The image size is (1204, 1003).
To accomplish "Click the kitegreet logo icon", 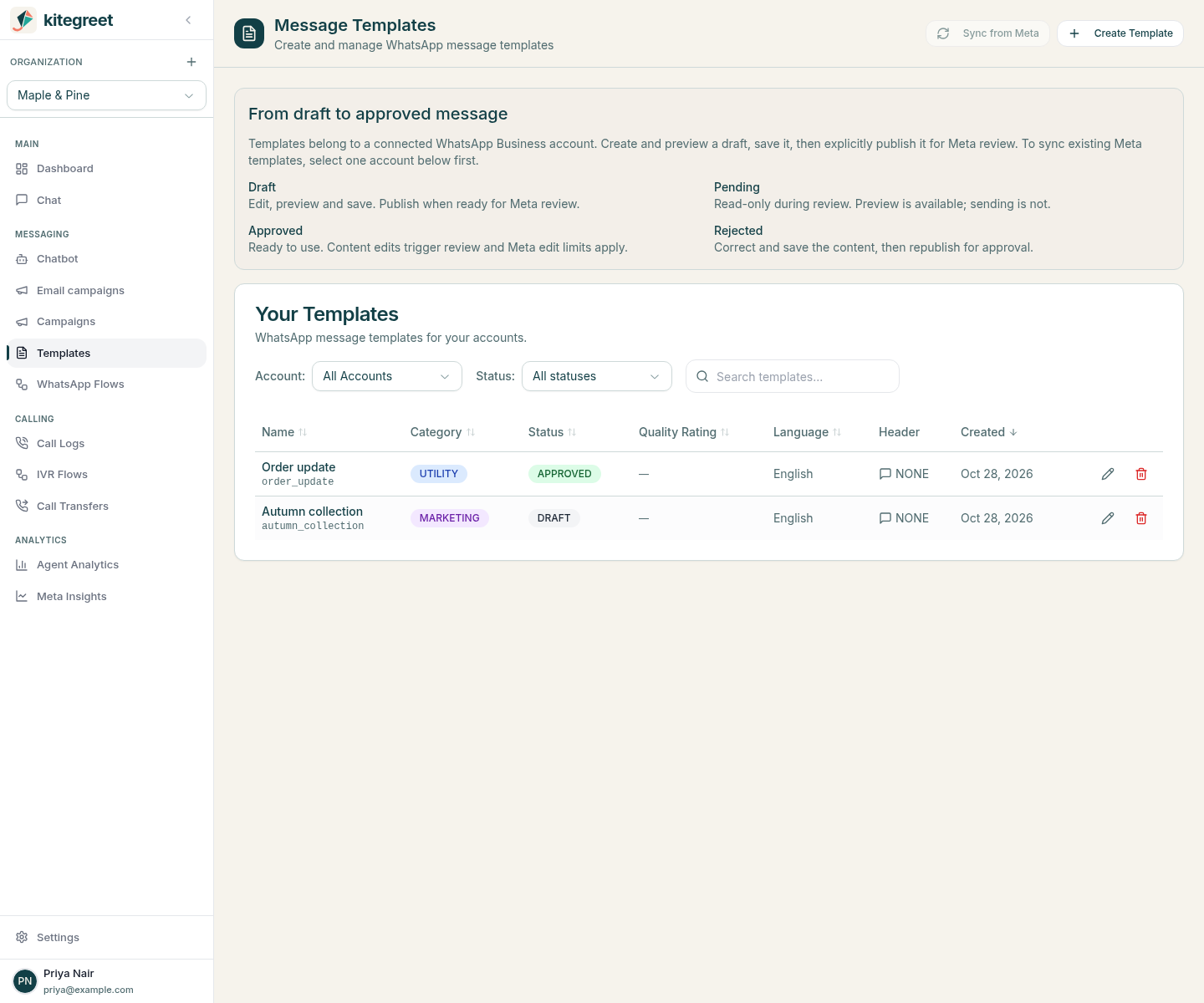I will (23, 20).
